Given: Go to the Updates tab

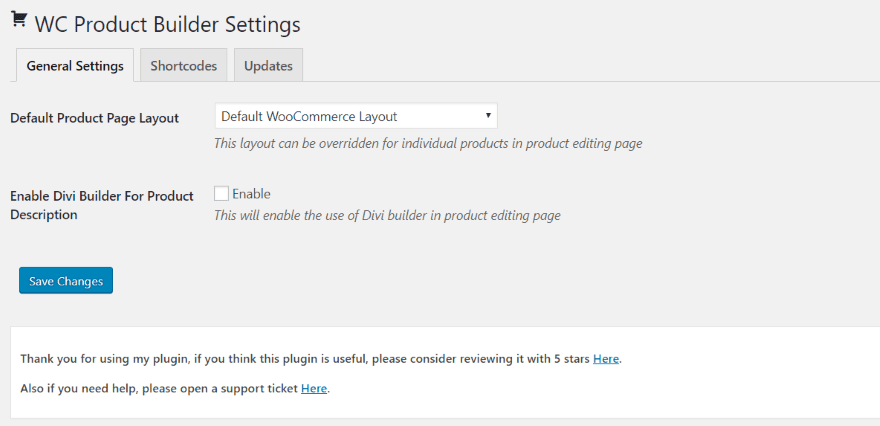Looking at the screenshot, I should pos(268,66).
